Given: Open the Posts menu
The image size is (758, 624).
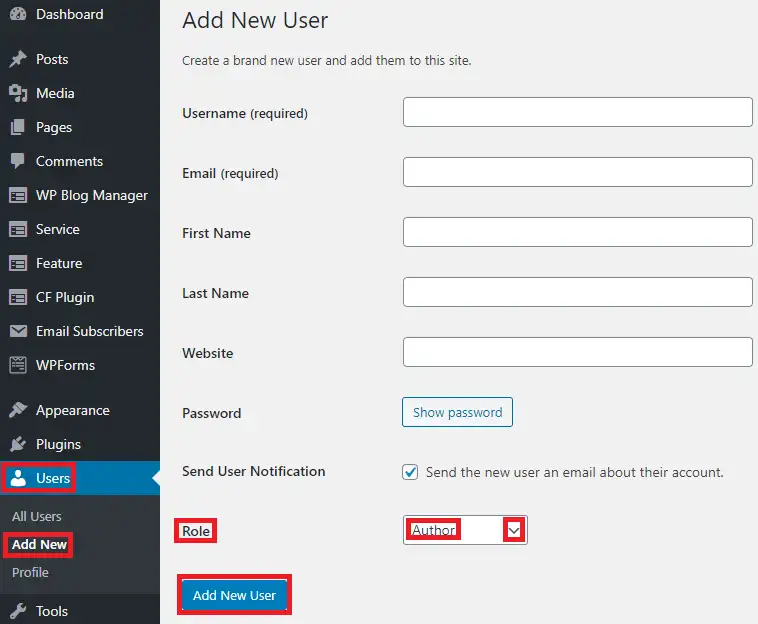Looking at the screenshot, I should pyautogui.click(x=52, y=59).
